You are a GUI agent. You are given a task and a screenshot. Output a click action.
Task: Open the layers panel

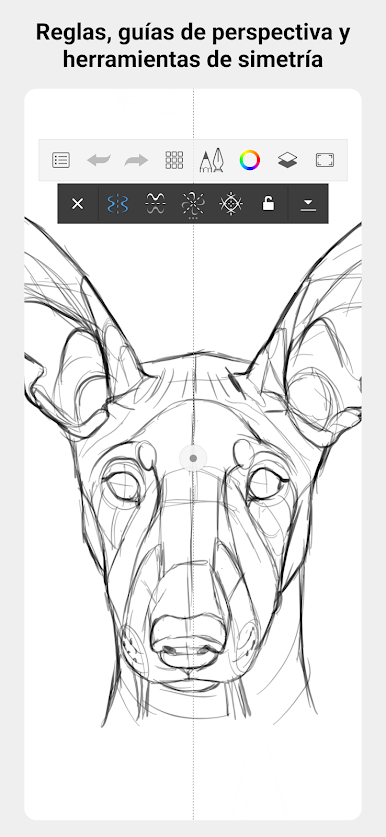[287, 160]
